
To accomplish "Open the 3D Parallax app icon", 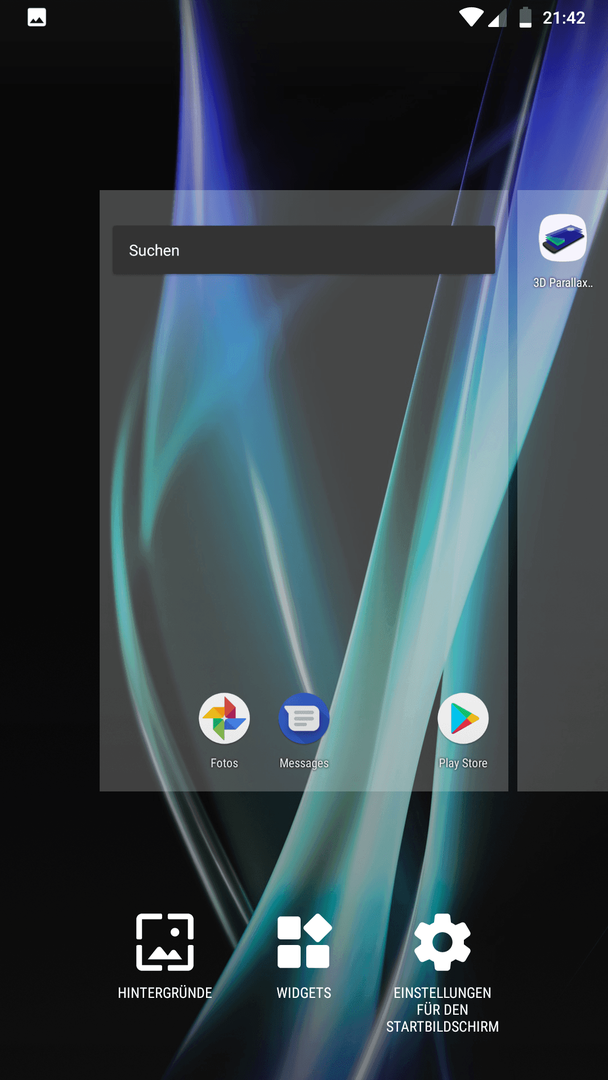I will (x=563, y=238).
